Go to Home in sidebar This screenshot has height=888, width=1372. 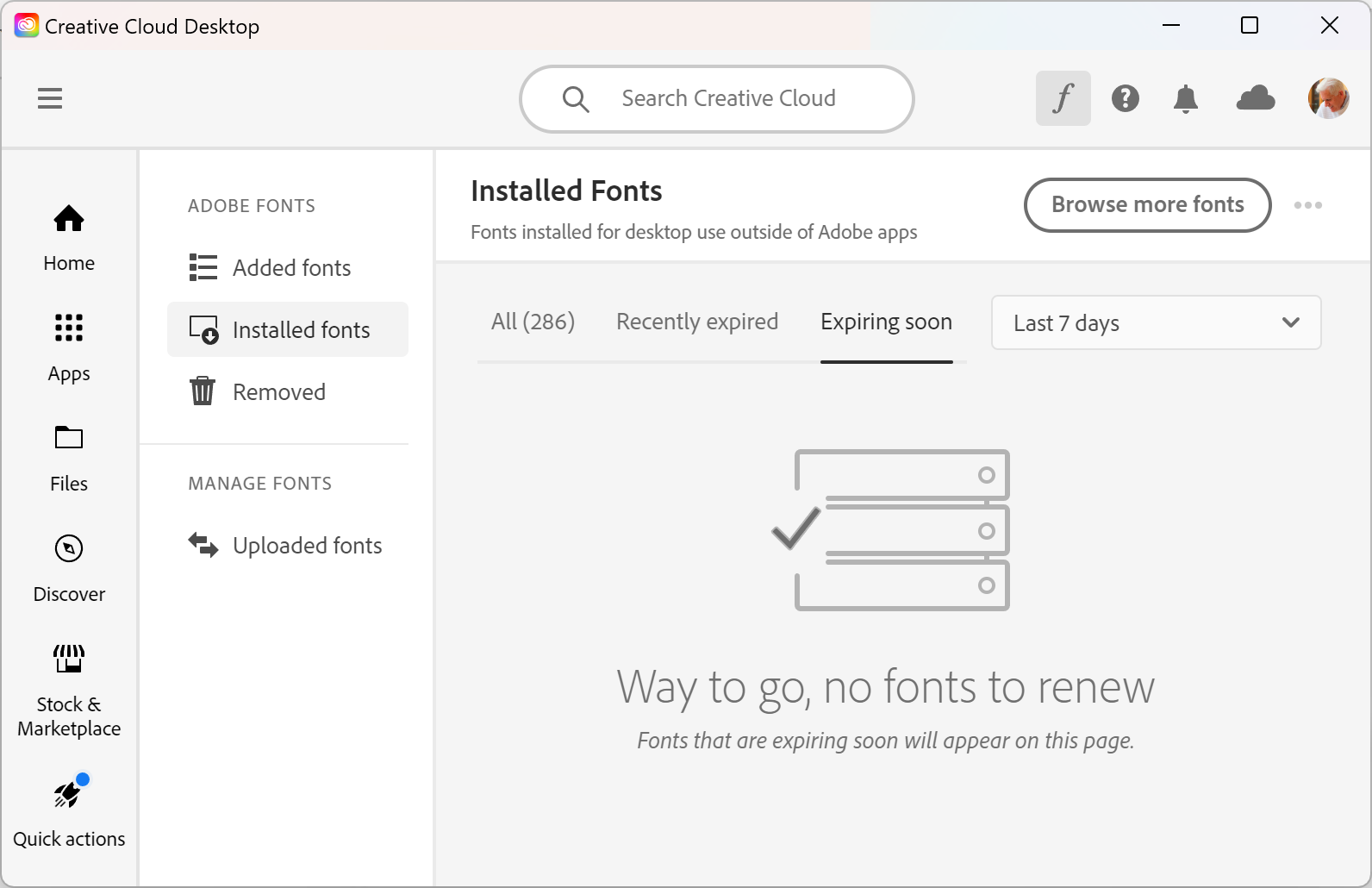click(69, 239)
